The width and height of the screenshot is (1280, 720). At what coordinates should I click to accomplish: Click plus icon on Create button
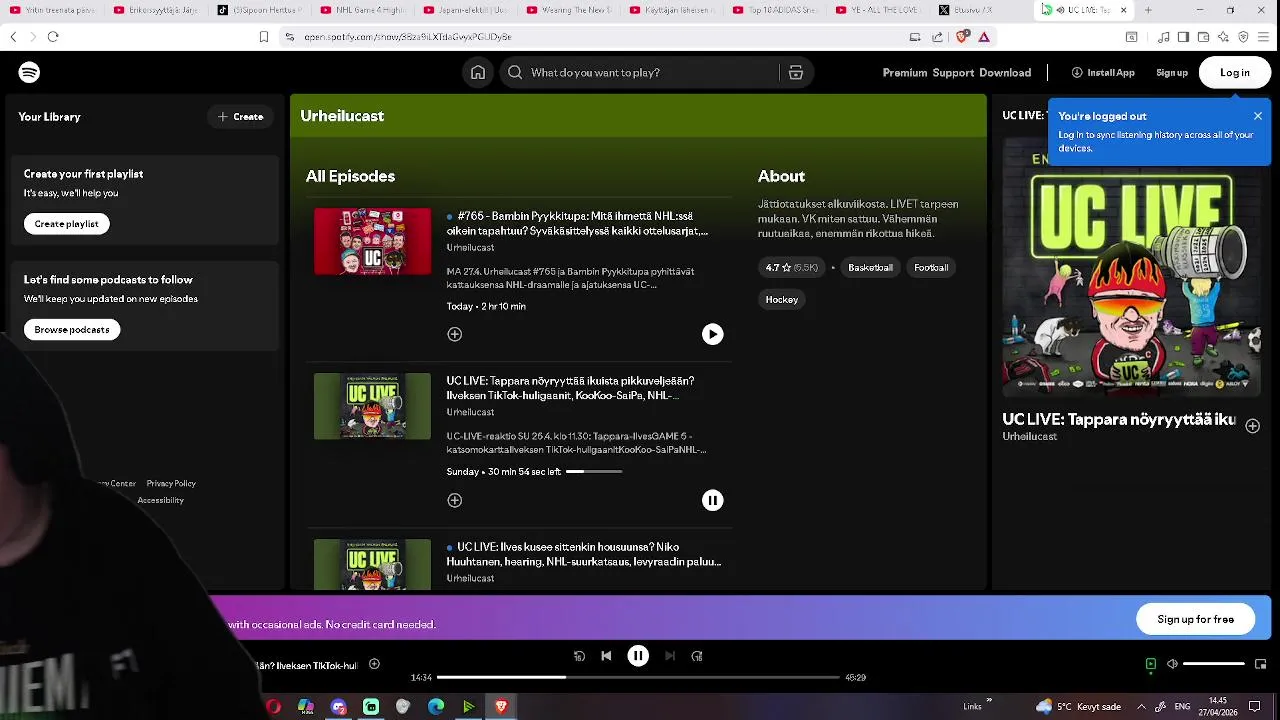pos(223,117)
